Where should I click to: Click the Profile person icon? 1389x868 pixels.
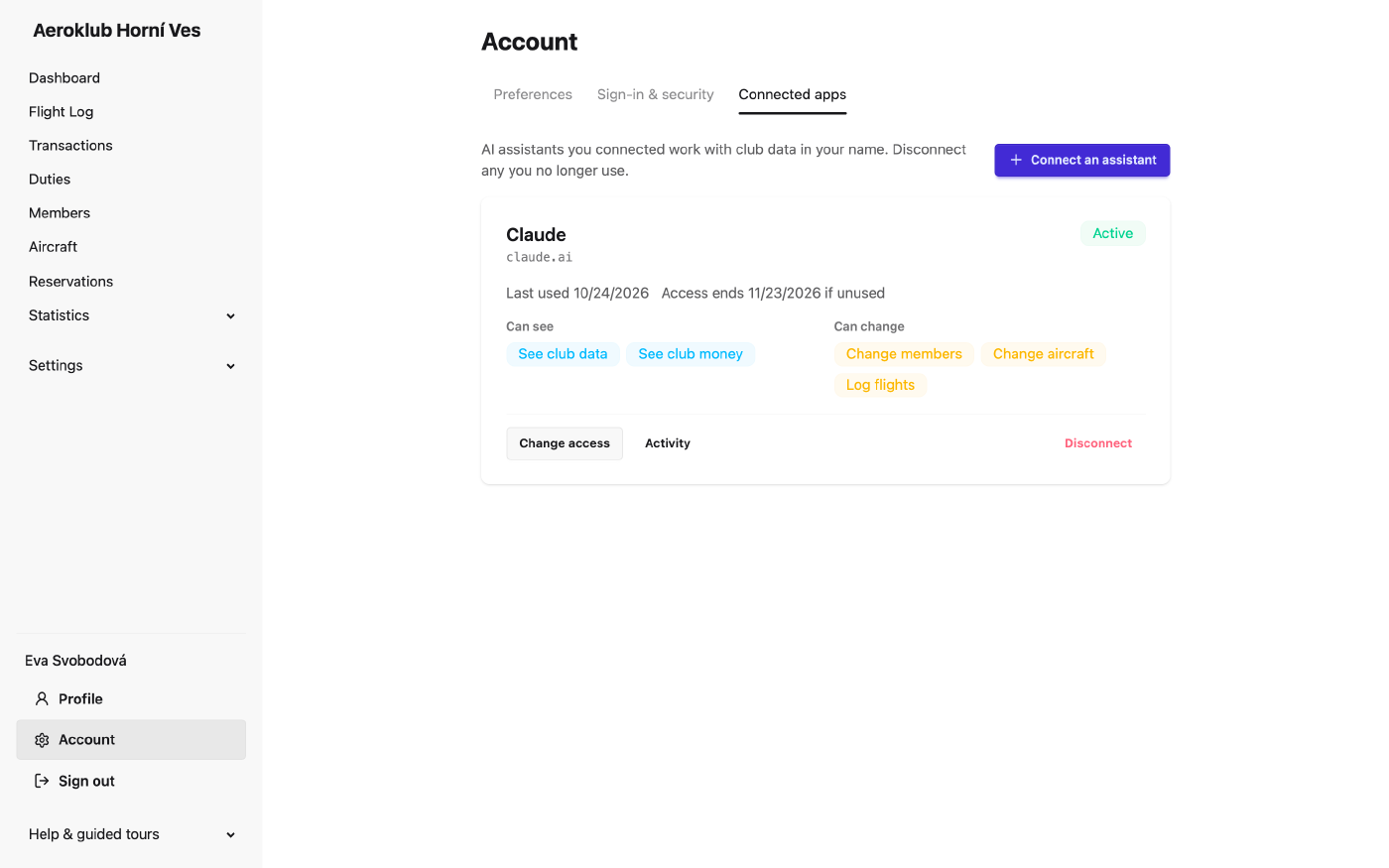point(42,699)
